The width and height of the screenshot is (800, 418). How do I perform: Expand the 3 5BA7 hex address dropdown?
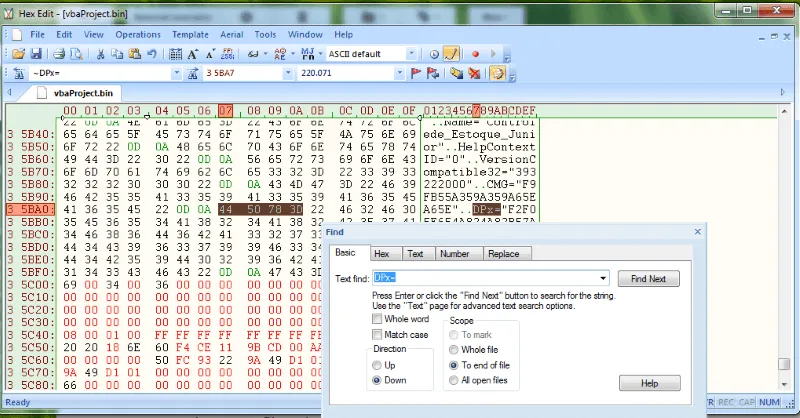click(288, 73)
